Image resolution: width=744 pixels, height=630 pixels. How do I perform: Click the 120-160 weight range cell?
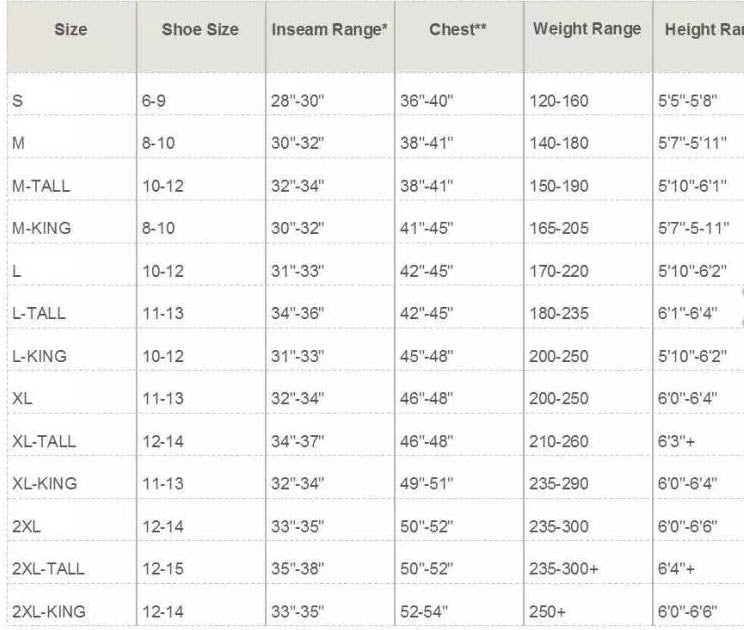click(x=559, y=101)
